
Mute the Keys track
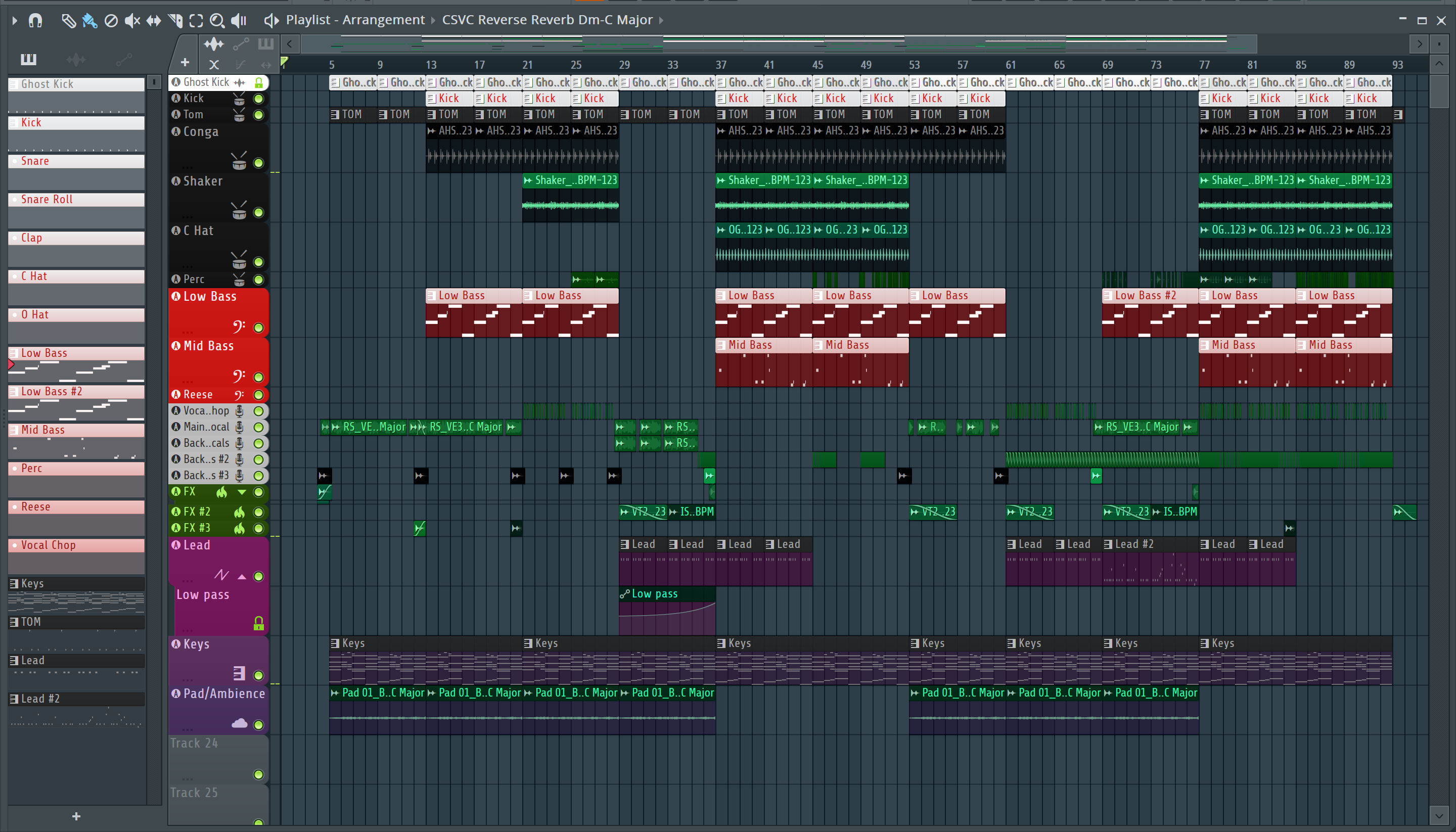[258, 675]
